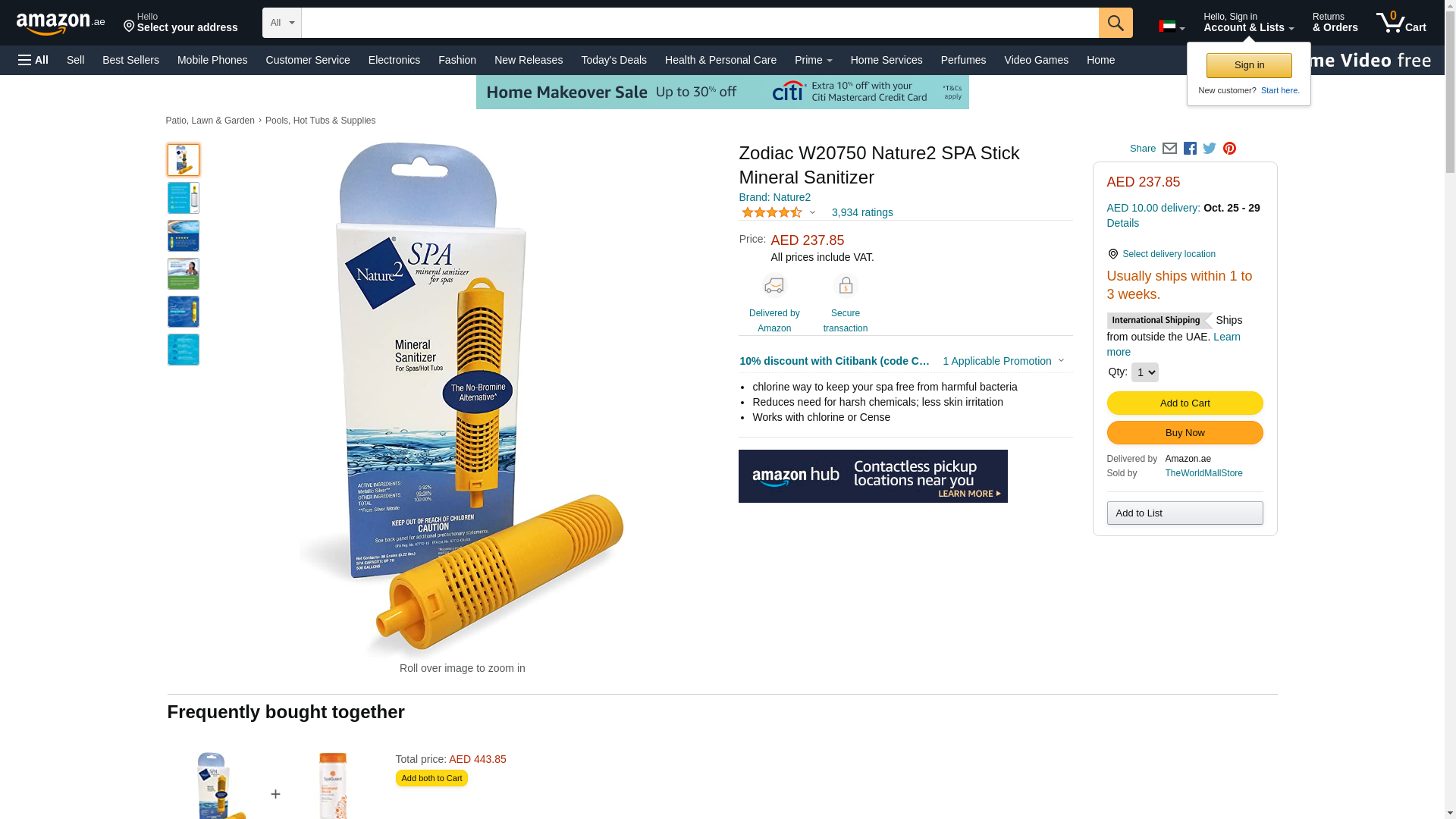Expand the search category All dropdown

pos(282,23)
